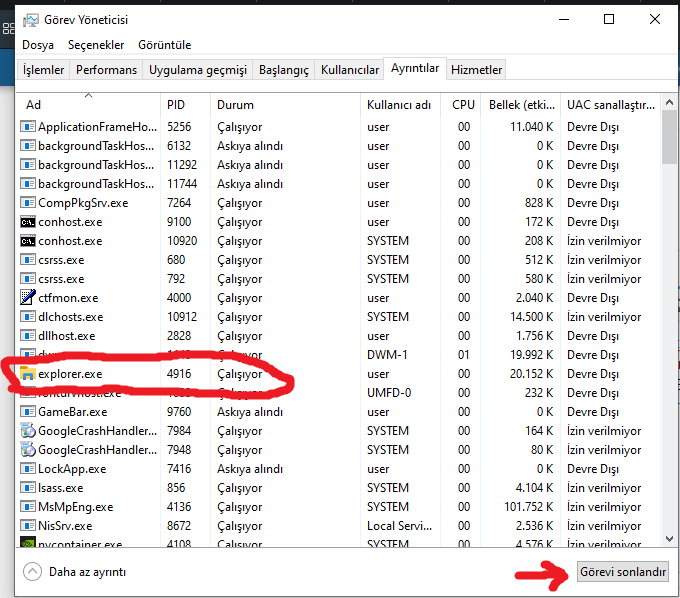Click the MsMpEng.exe process icon
This screenshot has height=598, width=680.
pos(28,507)
